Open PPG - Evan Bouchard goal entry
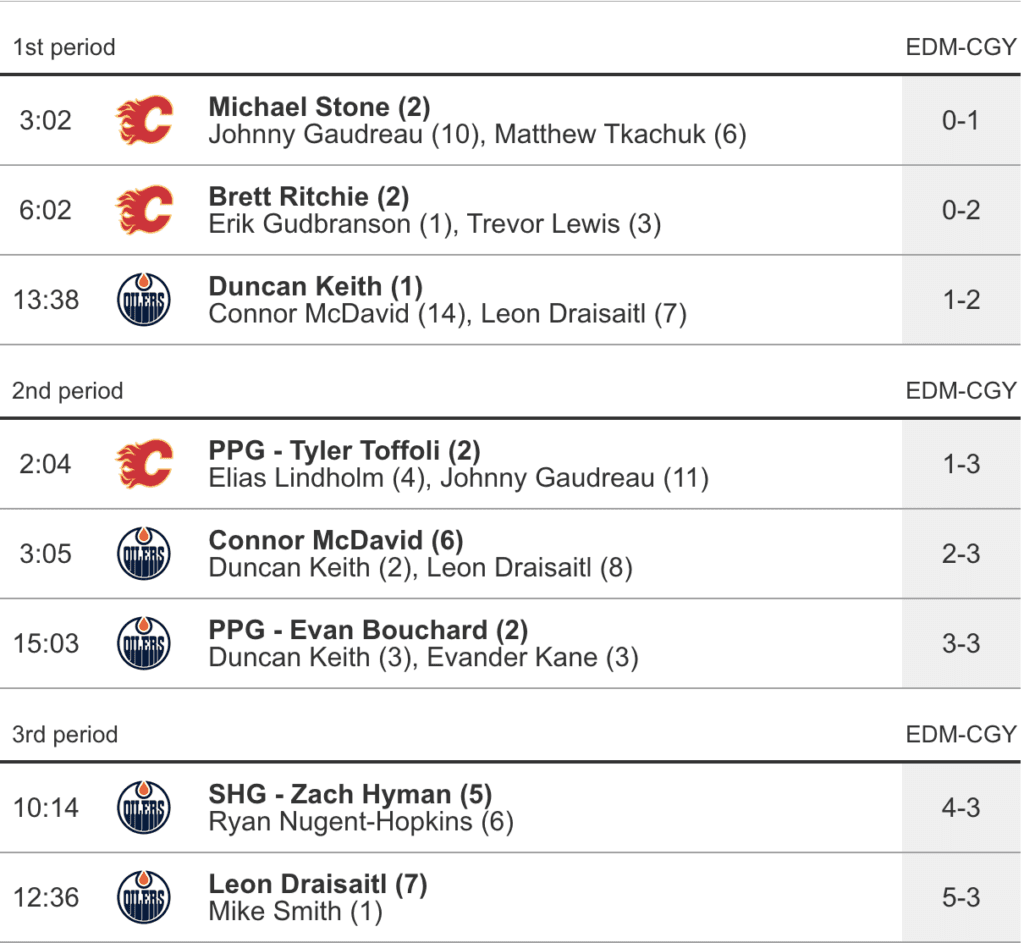 (368, 630)
